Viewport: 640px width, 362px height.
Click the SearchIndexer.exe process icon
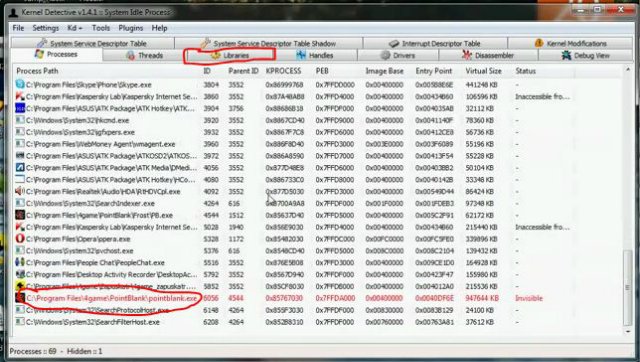coord(20,203)
